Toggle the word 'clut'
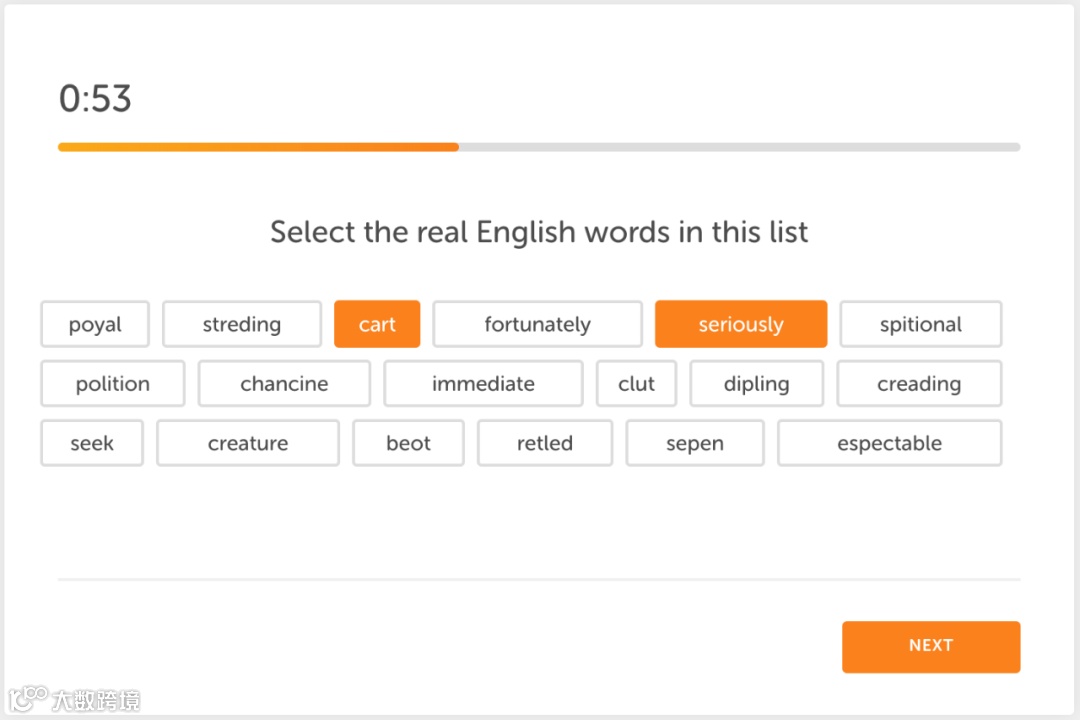Viewport: 1080px width, 720px height. coord(636,384)
